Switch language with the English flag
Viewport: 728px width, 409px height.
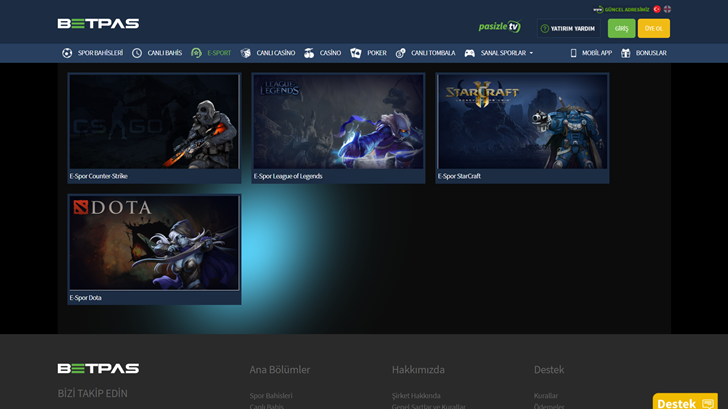pyautogui.click(x=667, y=9)
